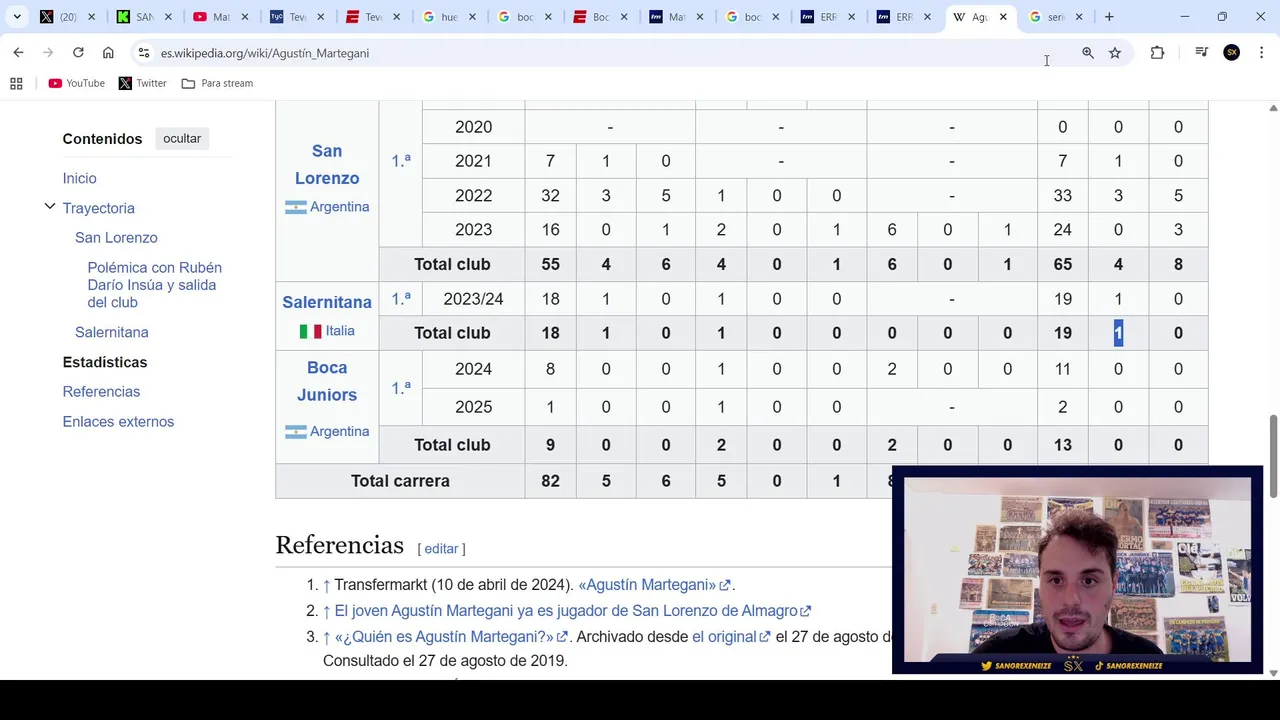Open the Apps grid in bookmarks bar
The height and width of the screenshot is (720, 1280).
pos(16,83)
